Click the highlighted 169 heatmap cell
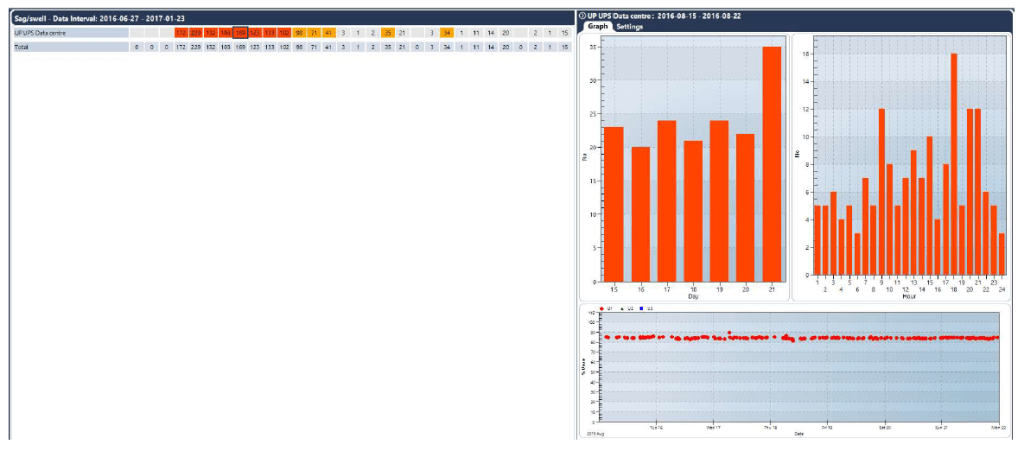Image resolution: width=1024 pixels, height=451 pixels. point(240,33)
